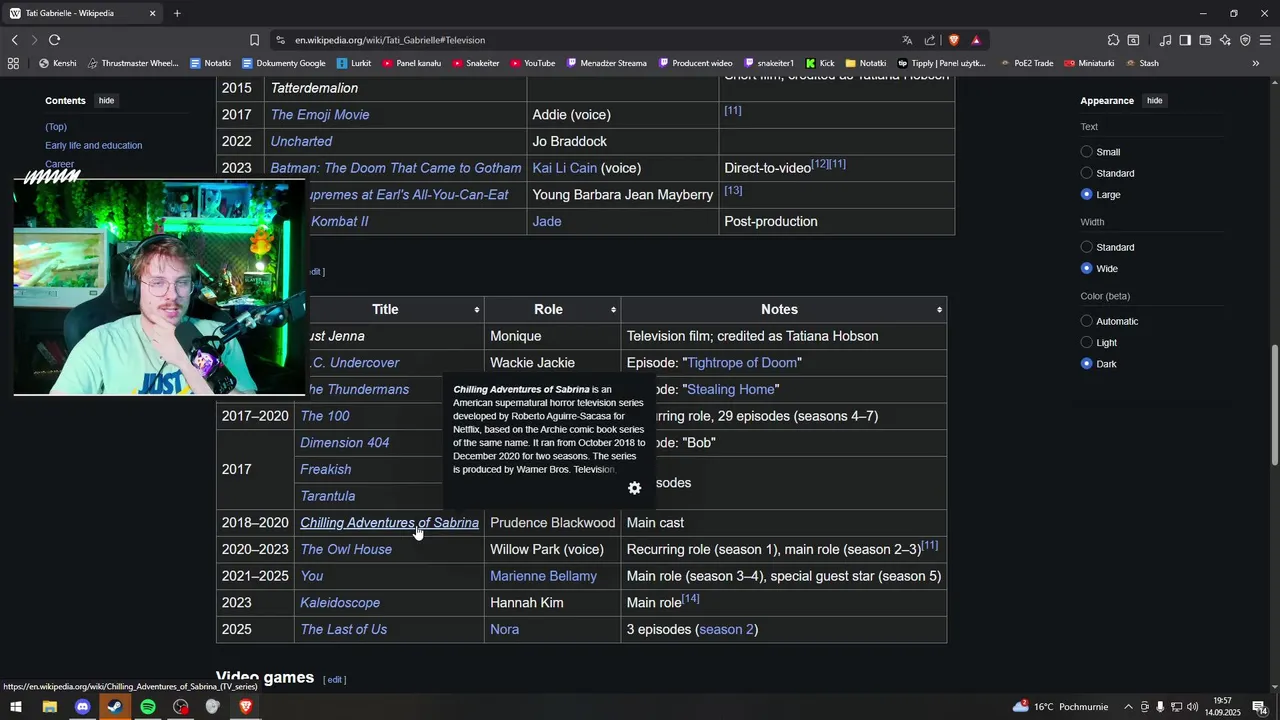Open the Marienne Bellamy role link

(x=543, y=577)
